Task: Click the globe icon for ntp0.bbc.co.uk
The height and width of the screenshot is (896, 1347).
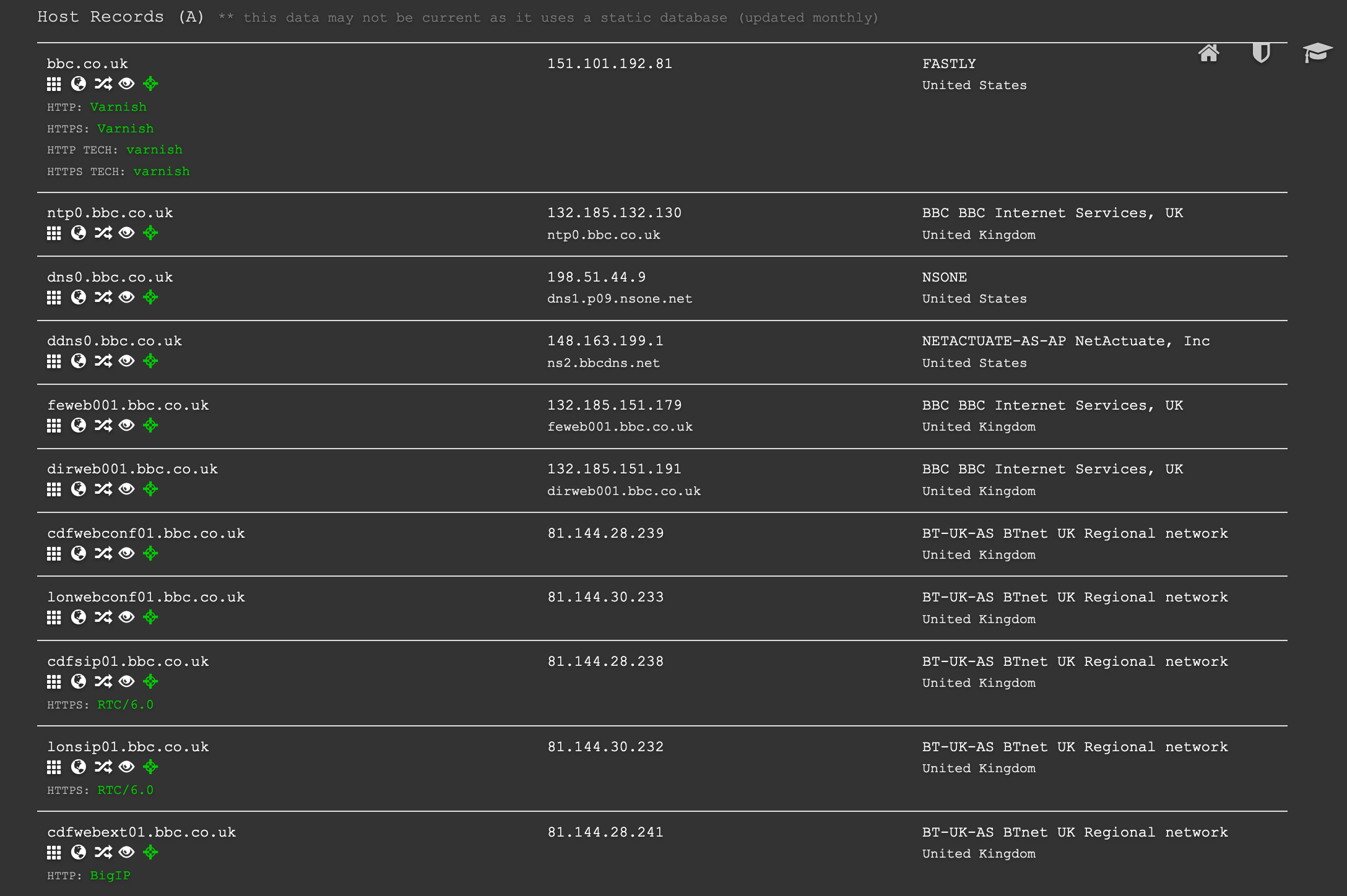Action: point(79,234)
